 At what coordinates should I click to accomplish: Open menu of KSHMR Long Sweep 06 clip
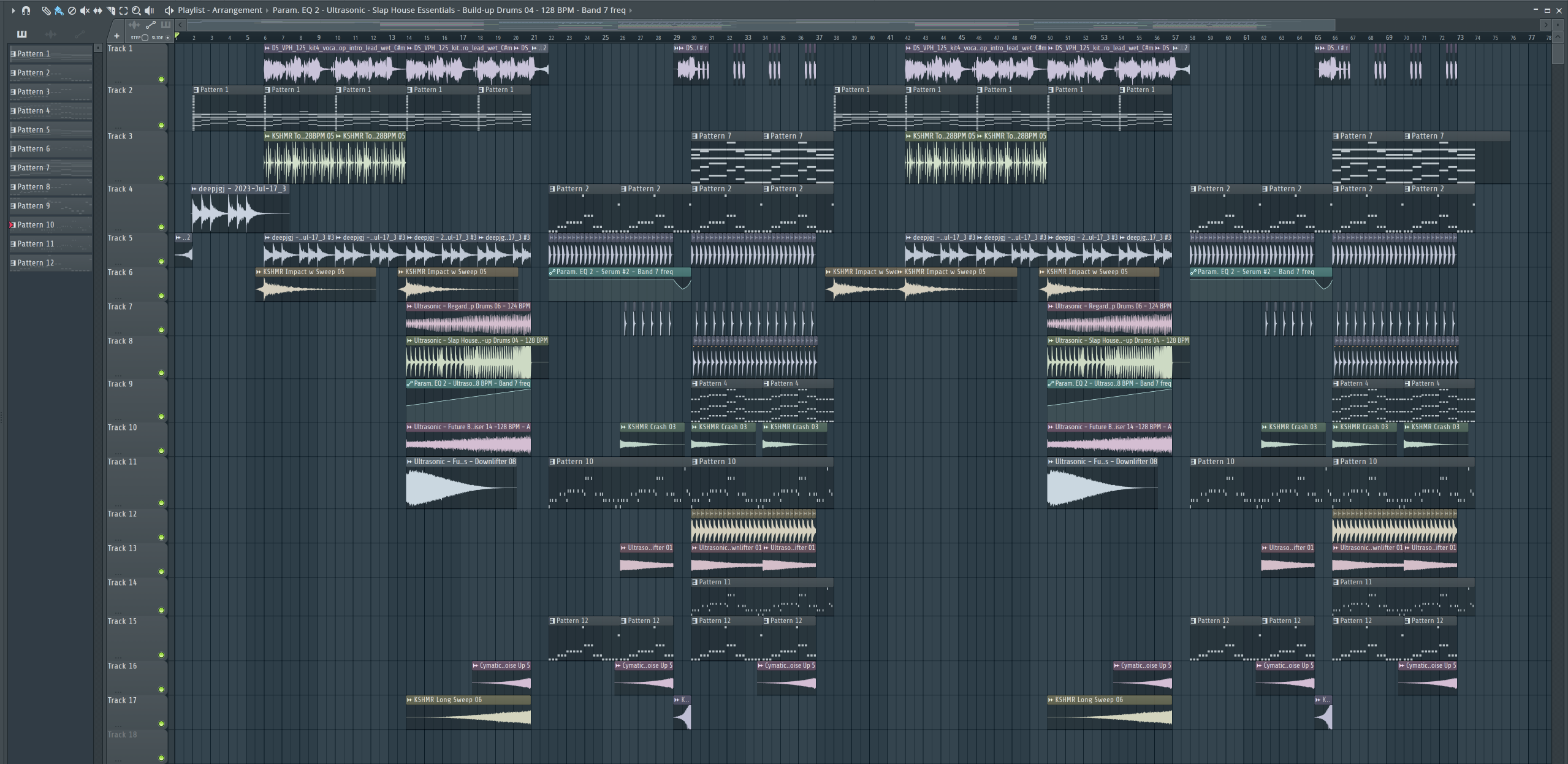click(x=409, y=700)
